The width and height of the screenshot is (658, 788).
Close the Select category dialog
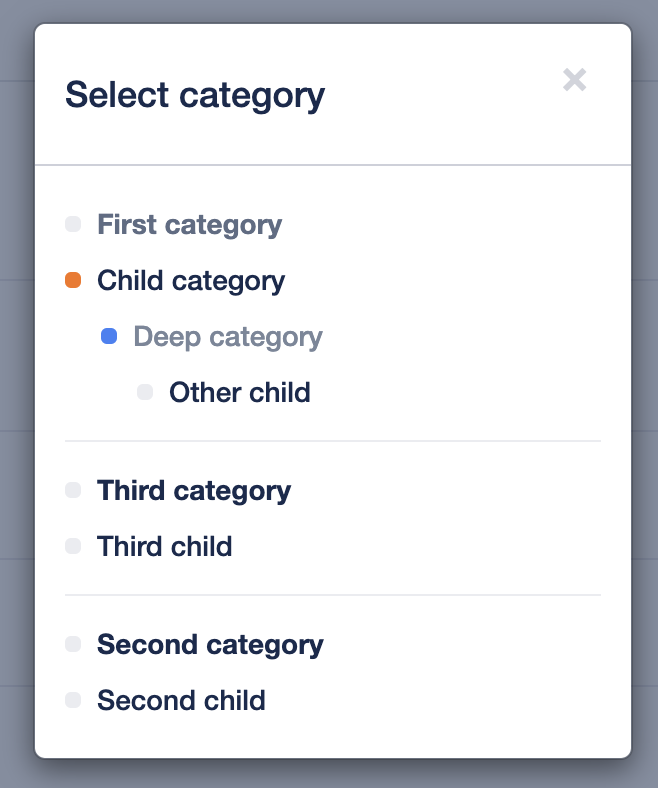coord(574,80)
